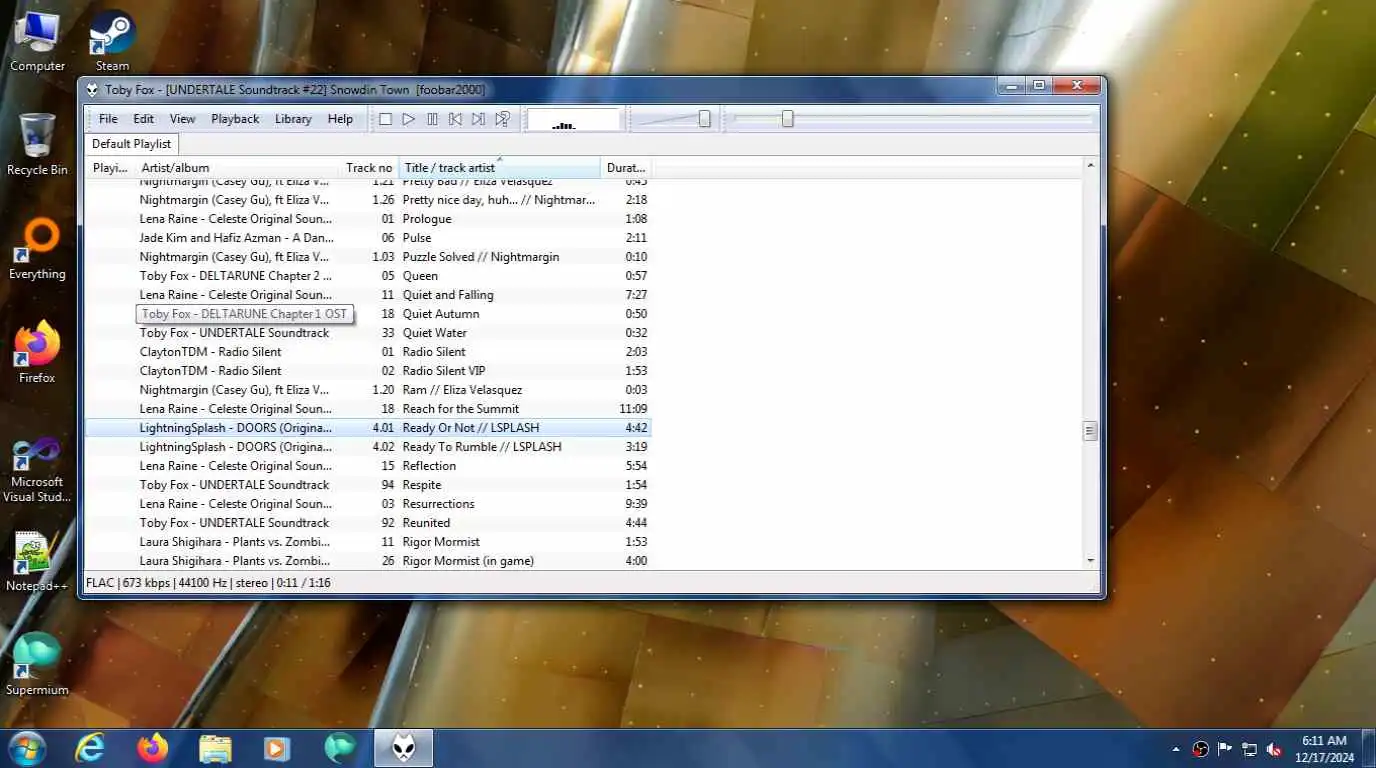Select the track Reflection
This screenshot has width=1376, height=768.
click(368, 466)
